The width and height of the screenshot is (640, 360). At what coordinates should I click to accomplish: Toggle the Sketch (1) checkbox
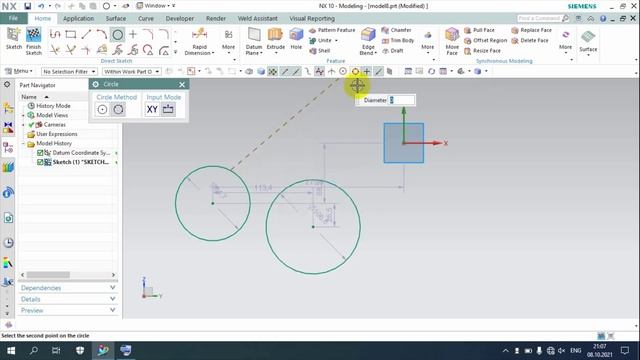tap(40, 162)
